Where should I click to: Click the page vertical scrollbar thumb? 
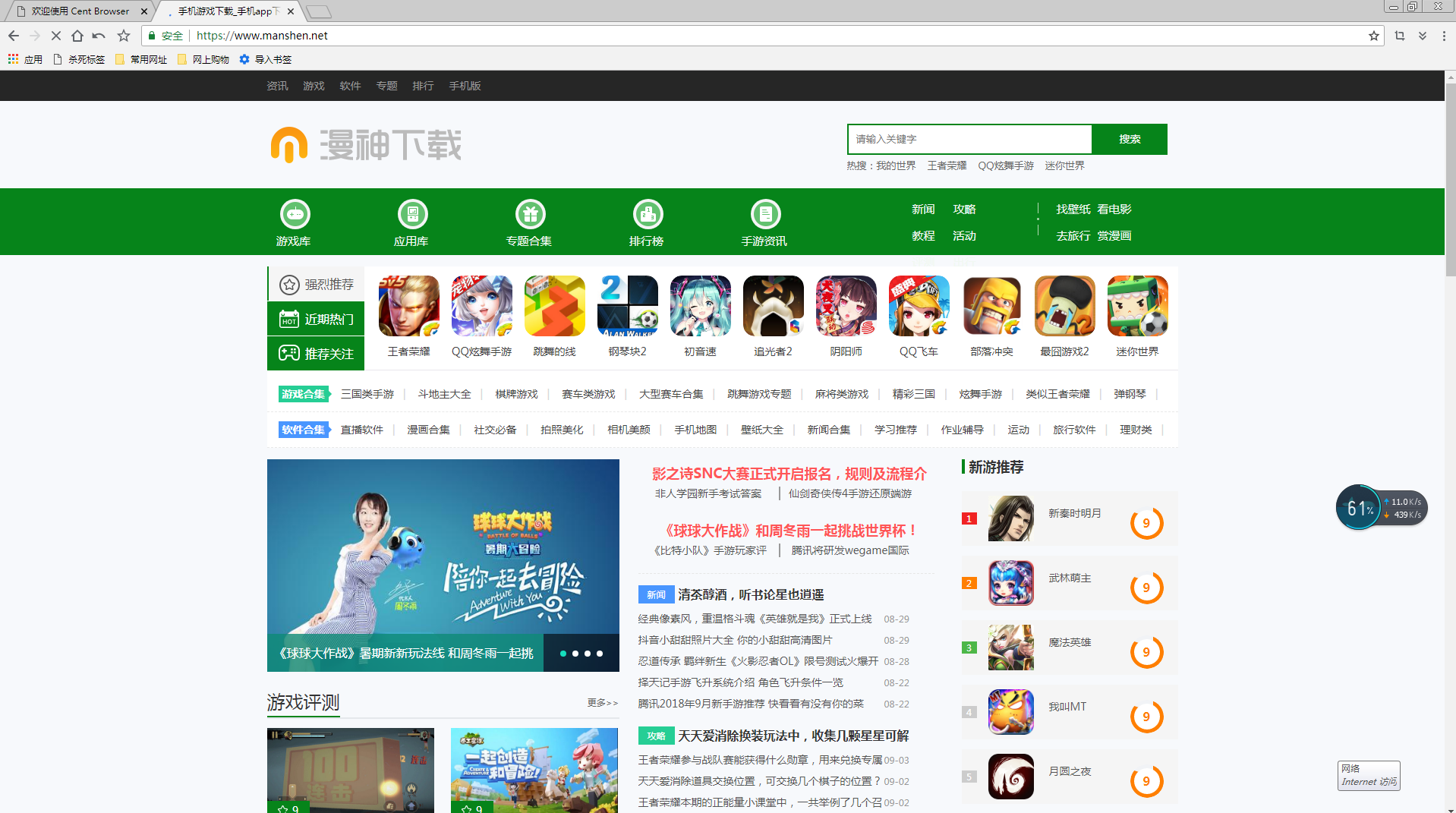[1450, 180]
